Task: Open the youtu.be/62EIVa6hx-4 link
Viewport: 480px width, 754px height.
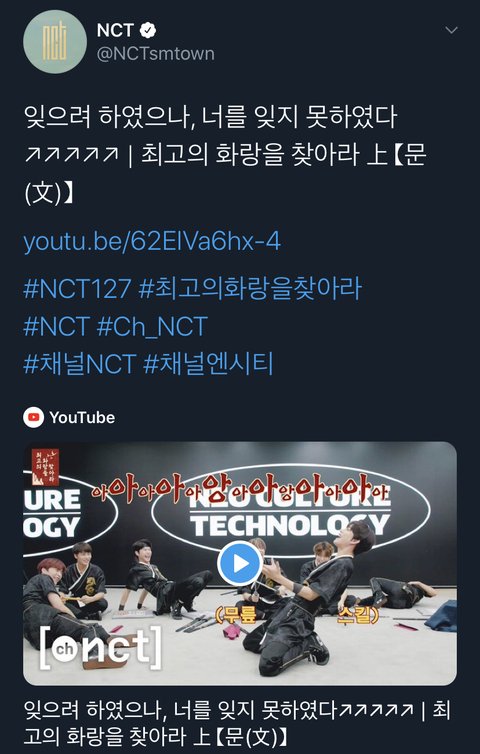Action: click(x=152, y=241)
